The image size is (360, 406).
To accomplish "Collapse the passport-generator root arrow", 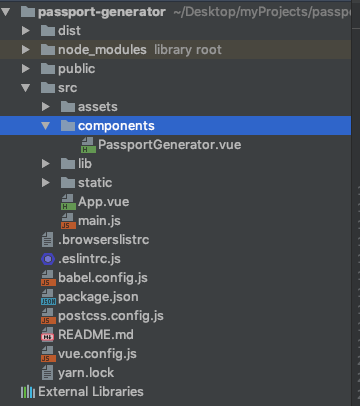I will coord(5,12).
